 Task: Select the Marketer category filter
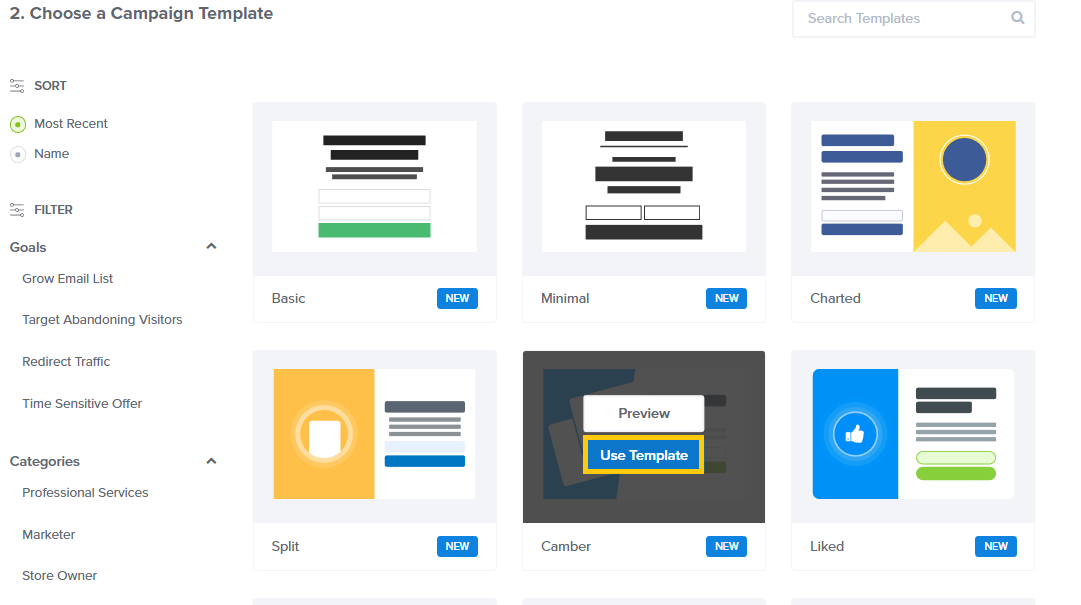[48, 534]
